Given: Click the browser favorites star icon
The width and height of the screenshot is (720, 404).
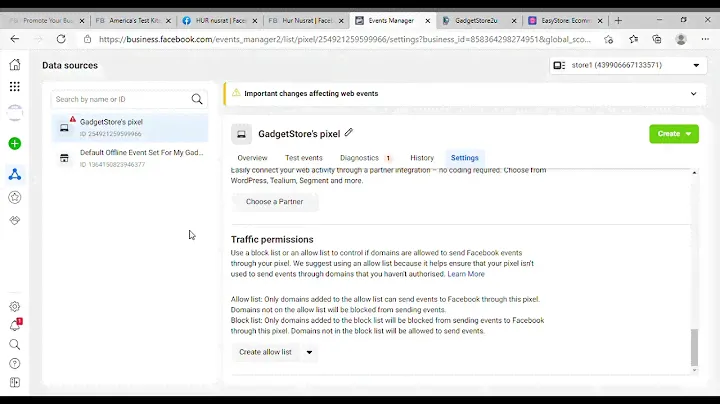Looking at the screenshot, I should coord(633,39).
